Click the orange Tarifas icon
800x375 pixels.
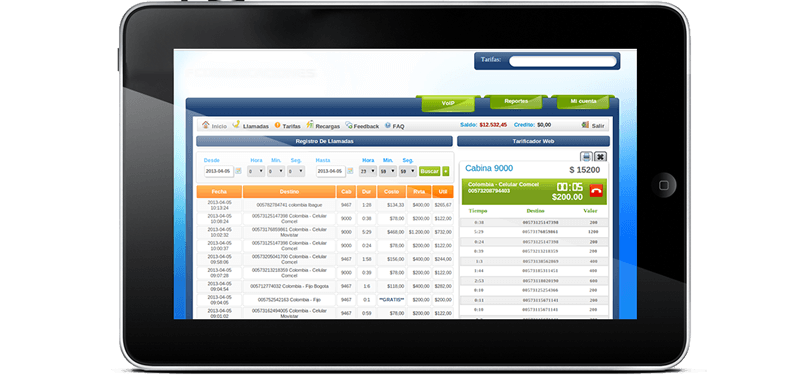[x=278, y=125]
